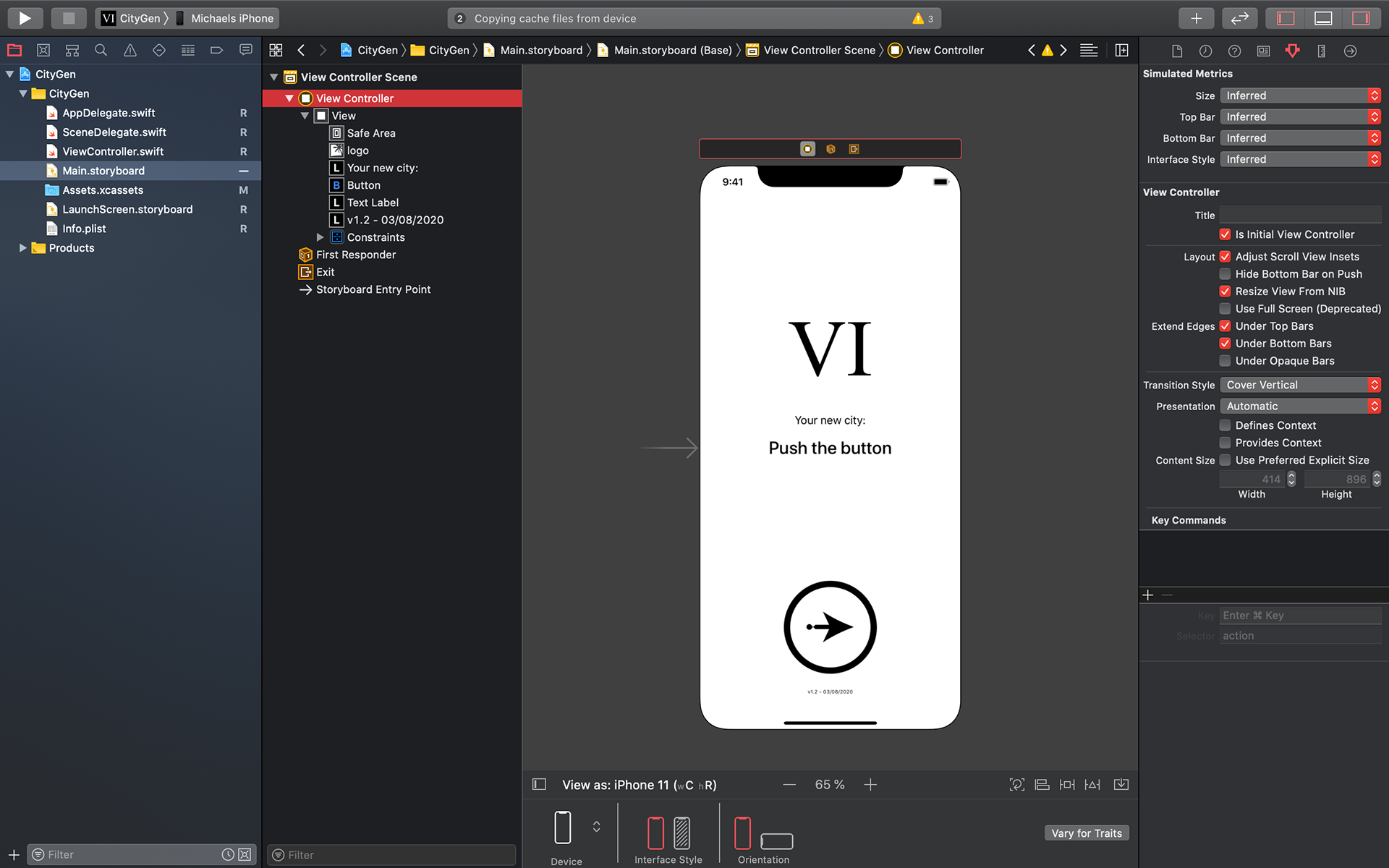
Task: Embed In button in canvas bar
Action: (x=1121, y=785)
